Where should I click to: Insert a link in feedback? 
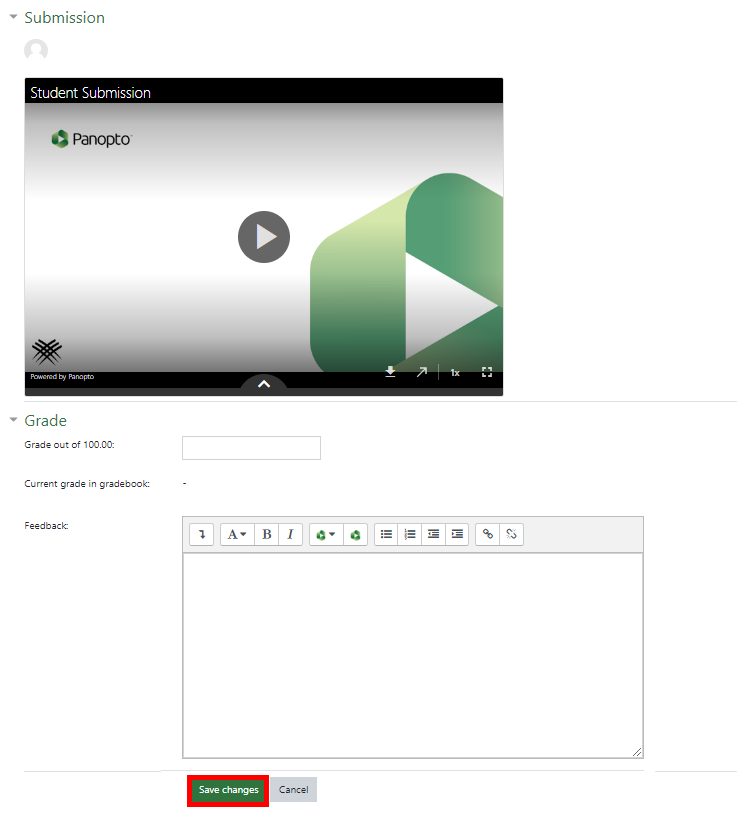487,534
